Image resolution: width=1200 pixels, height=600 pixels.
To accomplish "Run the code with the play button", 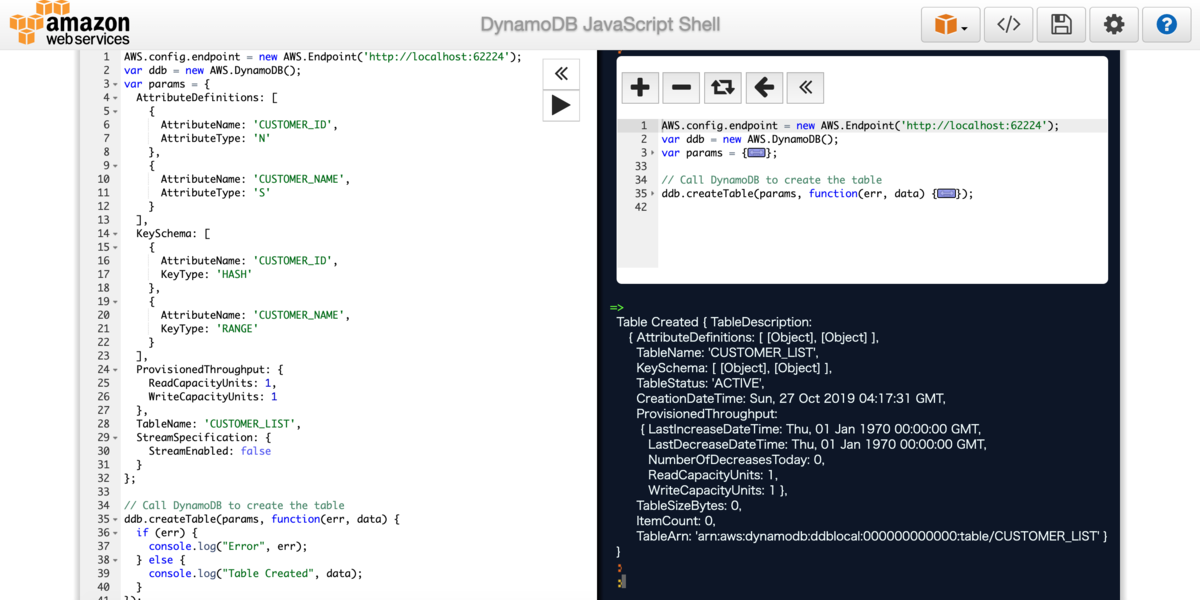I will [561, 104].
